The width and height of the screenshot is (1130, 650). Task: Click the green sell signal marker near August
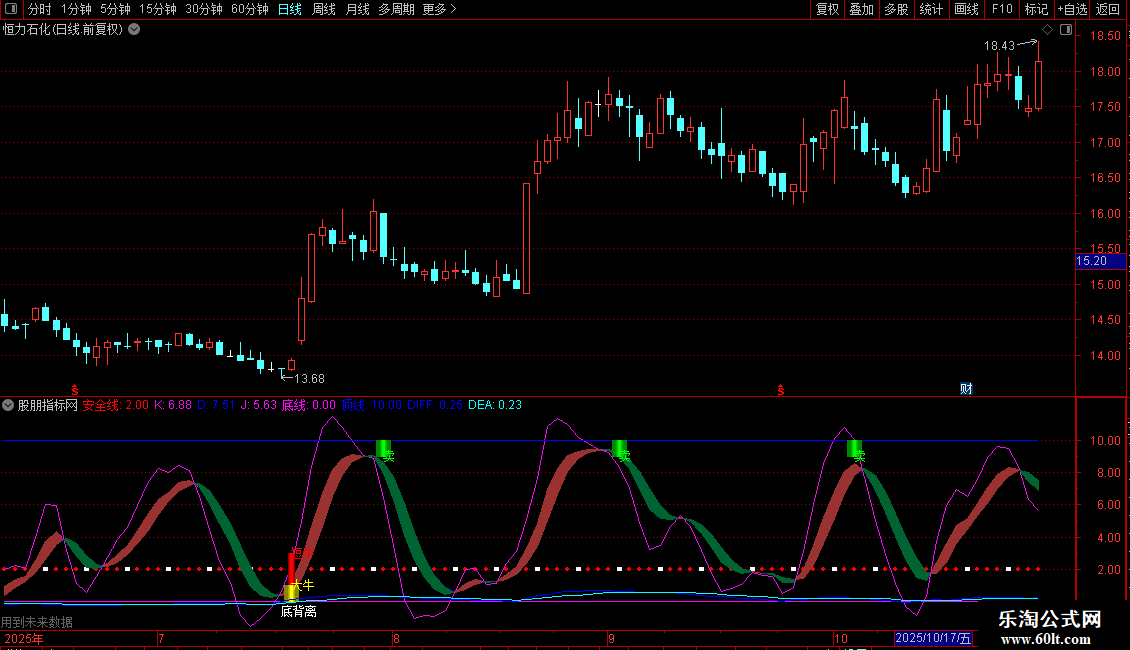click(383, 450)
